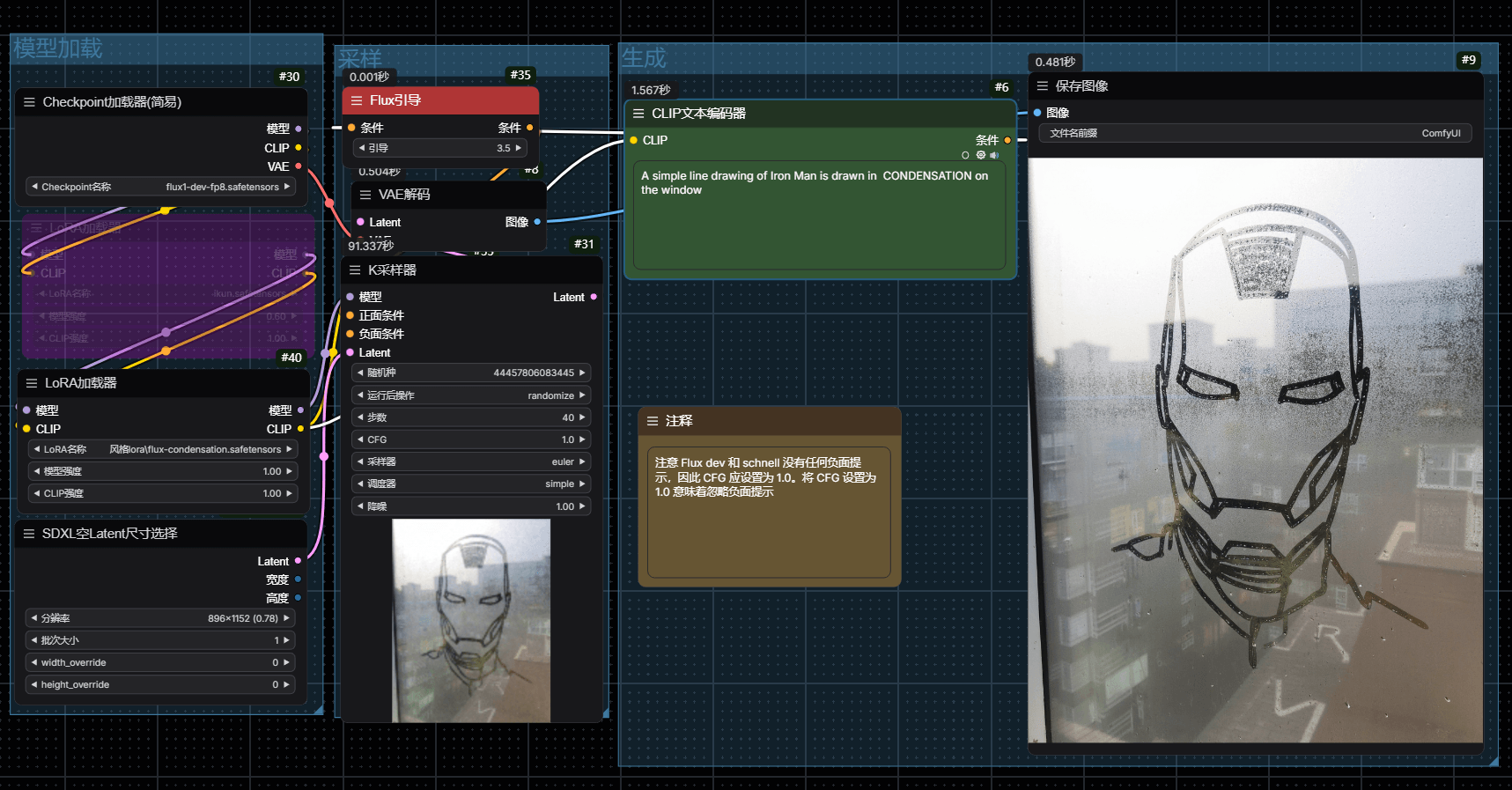Click the LoRA加载器 模型 input port
This screenshot has width=1512, height=790.
[26, 410]
